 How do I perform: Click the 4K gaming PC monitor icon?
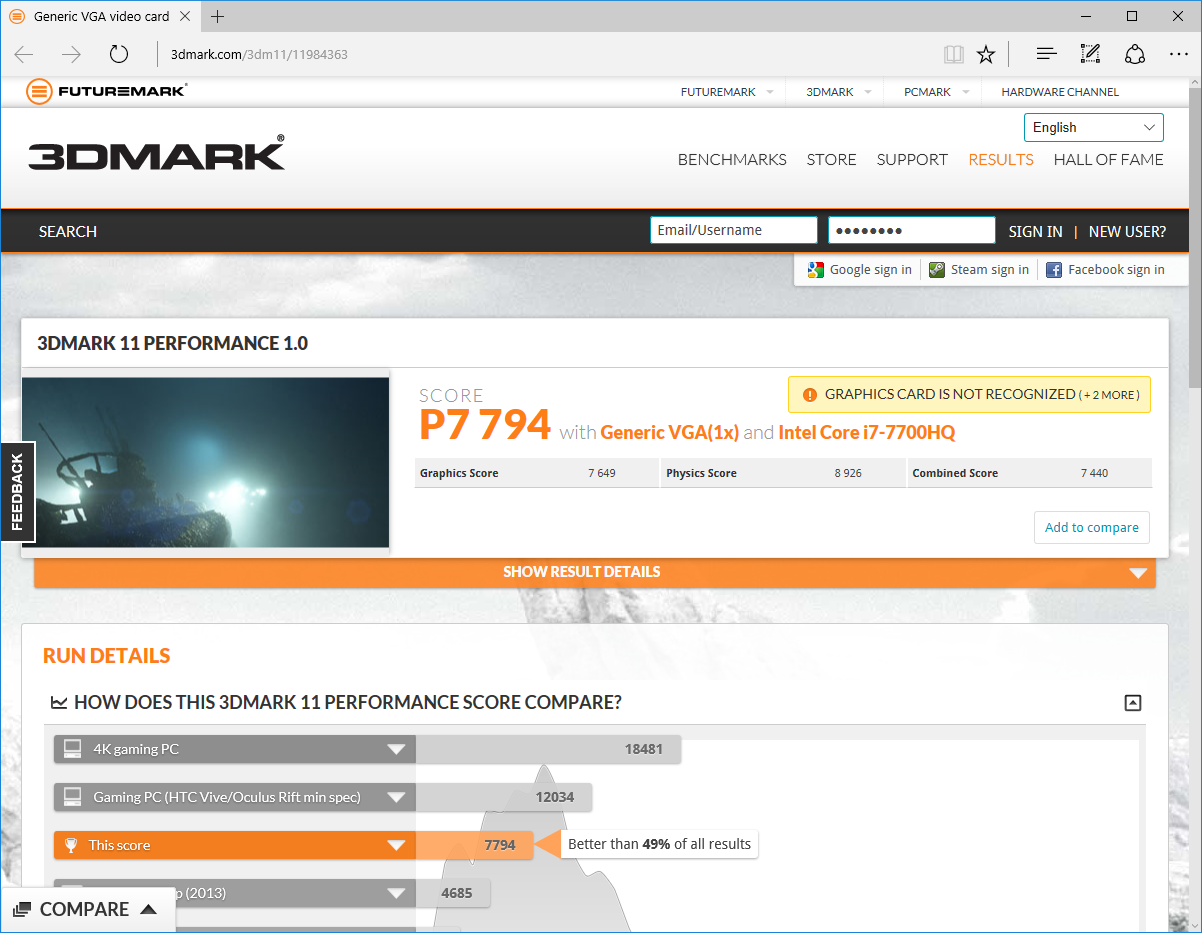(x=72, y=749)
